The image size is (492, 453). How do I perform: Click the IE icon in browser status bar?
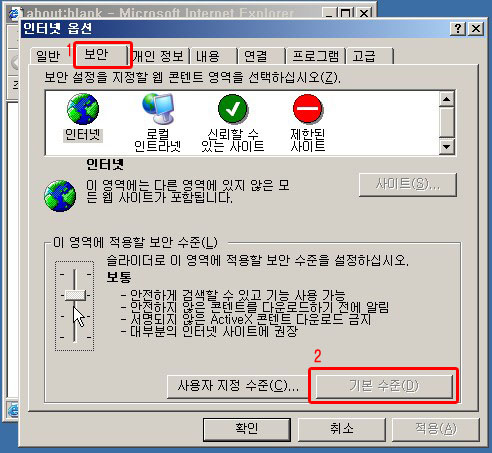[x=13, y=411]
